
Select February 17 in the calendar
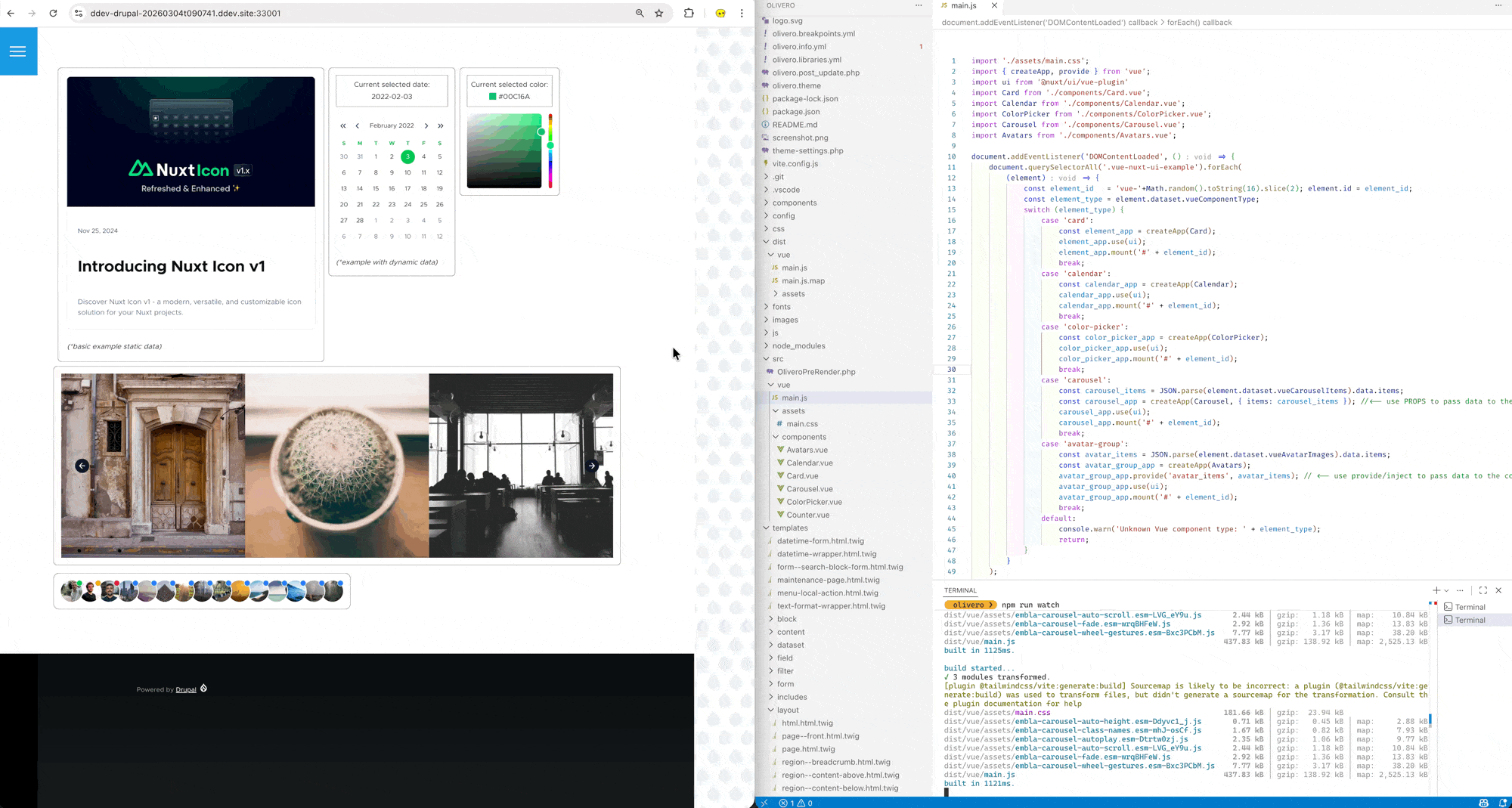(x=407, y=188)
